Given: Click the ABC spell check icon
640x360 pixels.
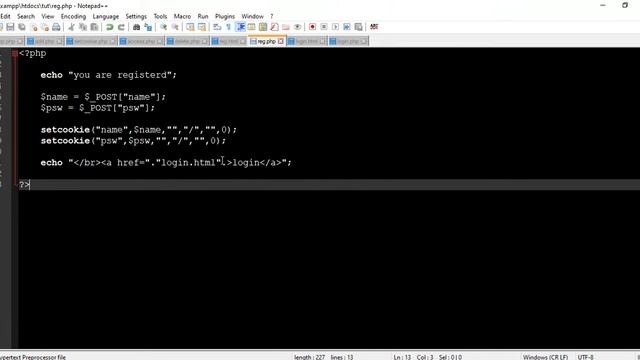Looking at the screenshot, I should [x=374, y=27].
